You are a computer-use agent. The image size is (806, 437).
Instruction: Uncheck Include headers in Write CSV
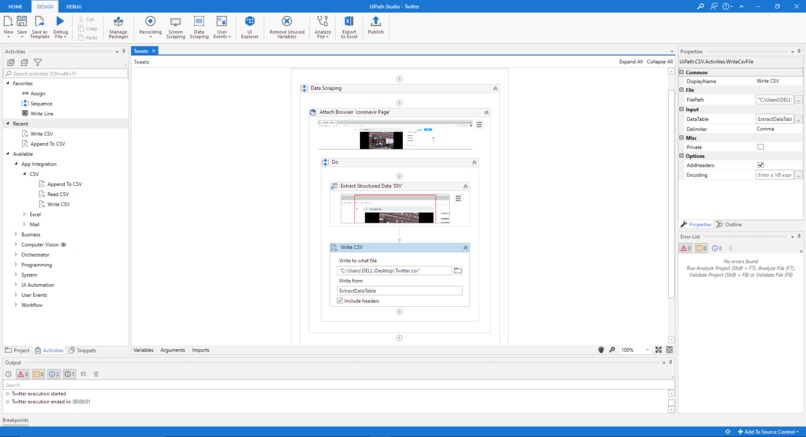coord(340,301)
